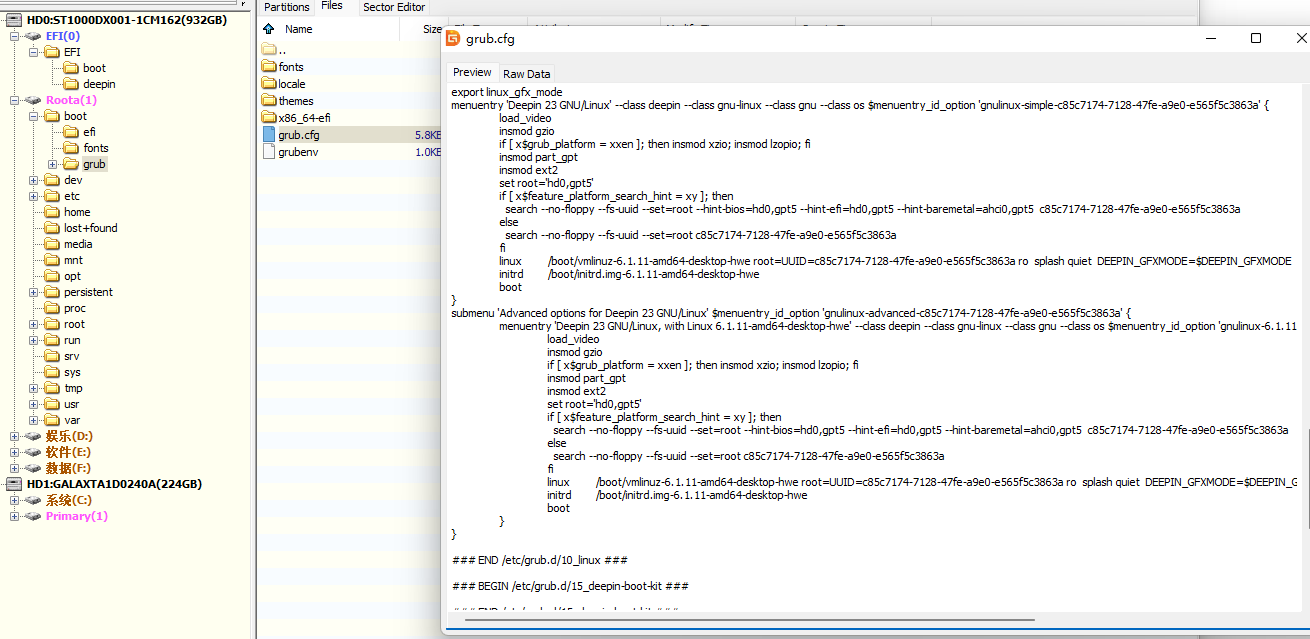Click the 5.8KB size value for grub.cfg
The height and width of the screenshot is (639, 1310).
428,134
